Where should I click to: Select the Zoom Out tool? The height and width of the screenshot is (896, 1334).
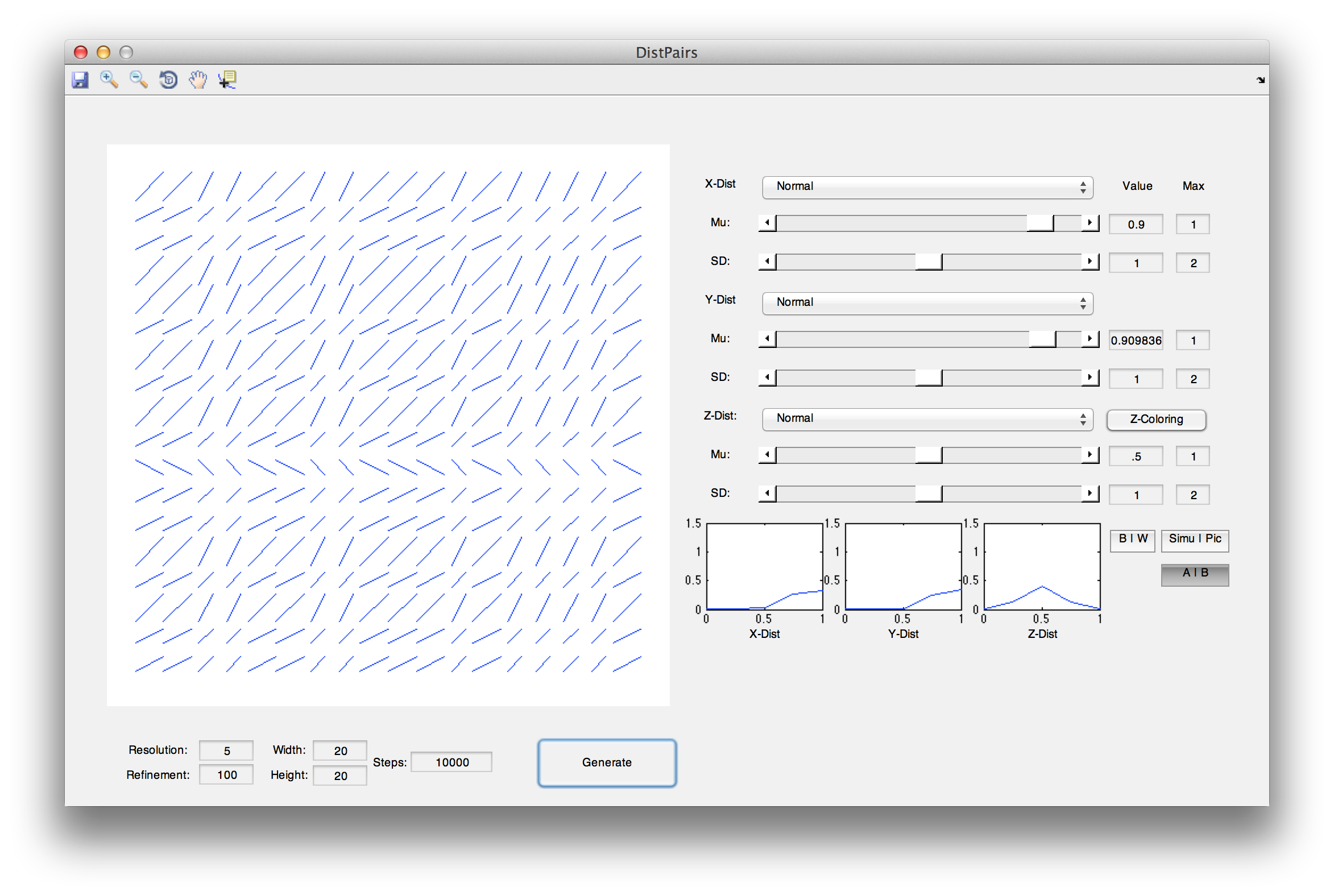[138, 80]
